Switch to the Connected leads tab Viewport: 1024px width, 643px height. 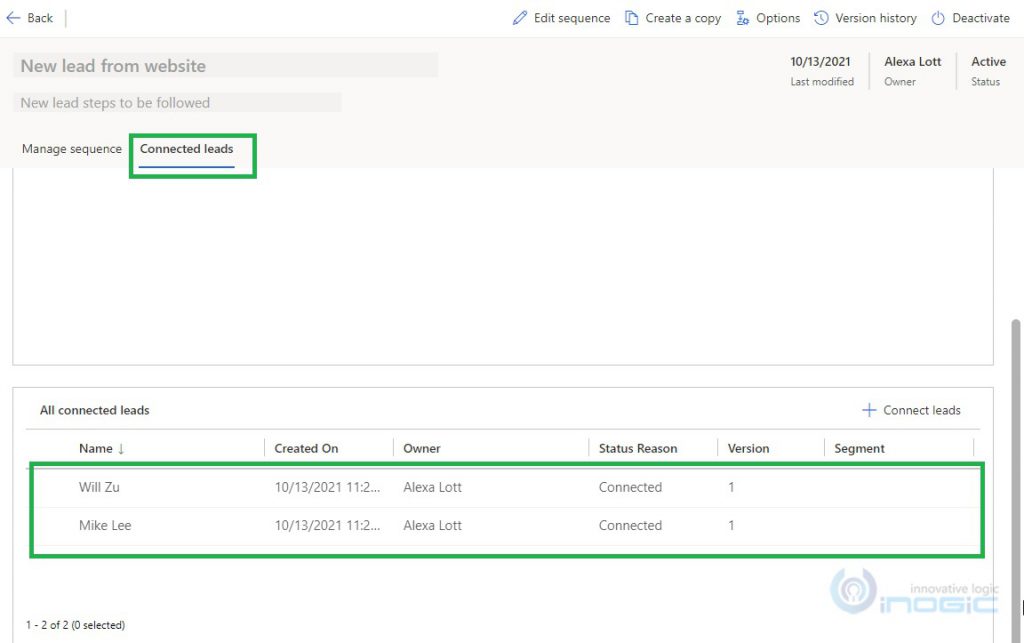[x=187, y=148]
